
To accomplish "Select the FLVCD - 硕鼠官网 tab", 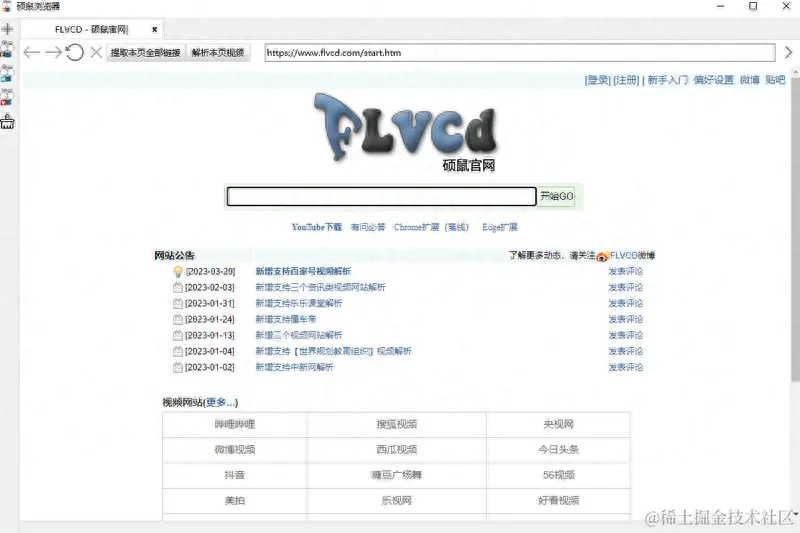I will [92, 30].
